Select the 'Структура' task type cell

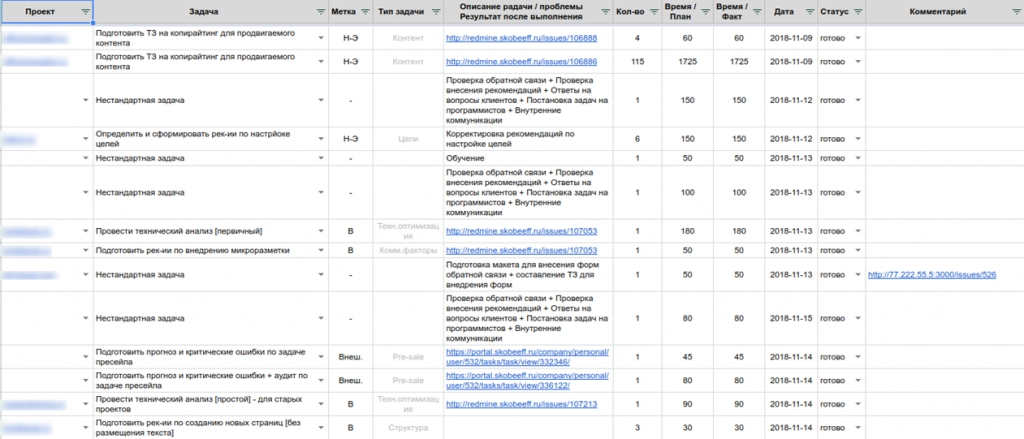coord(408,428)
